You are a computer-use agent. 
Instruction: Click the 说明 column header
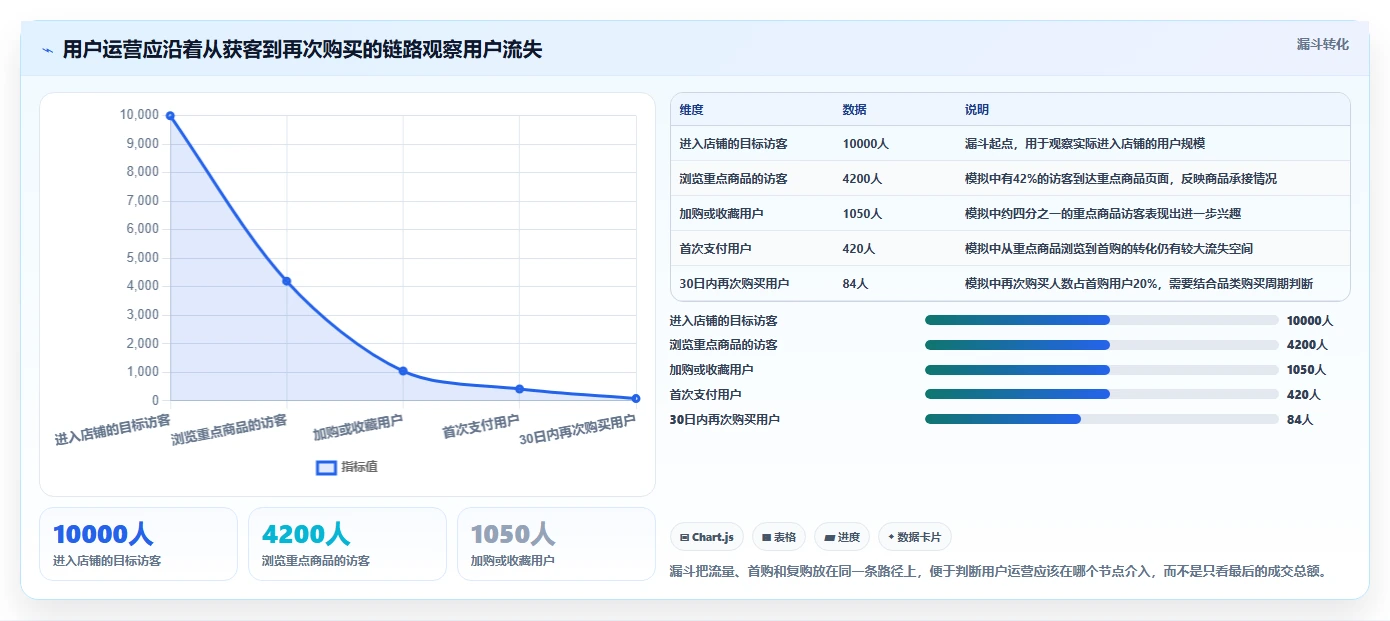coord(977,110)
